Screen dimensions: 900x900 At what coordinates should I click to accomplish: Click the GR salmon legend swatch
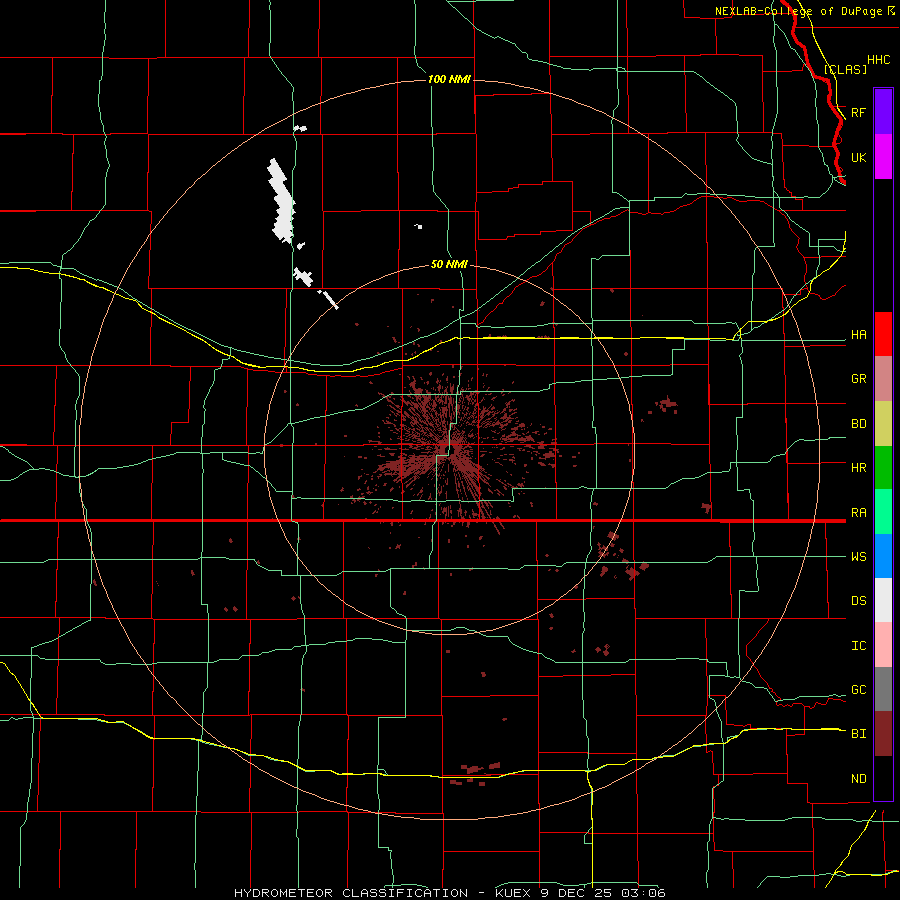pos(883,378)
